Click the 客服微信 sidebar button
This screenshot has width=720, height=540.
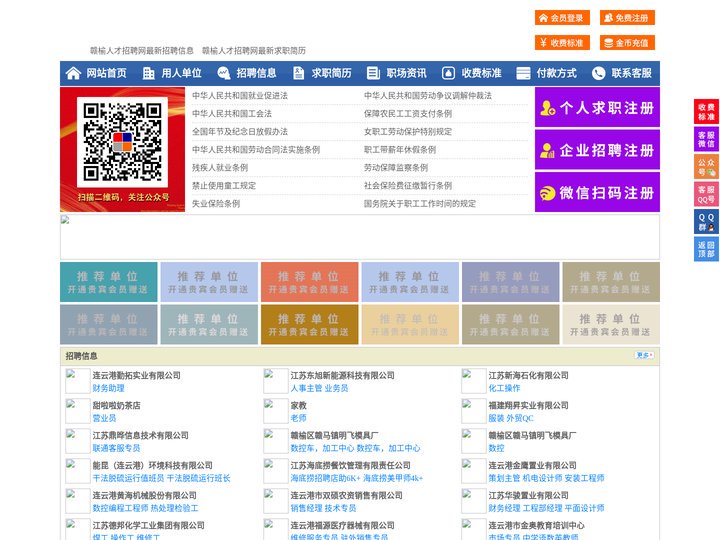pyautogui.click(x=706, y=139)
